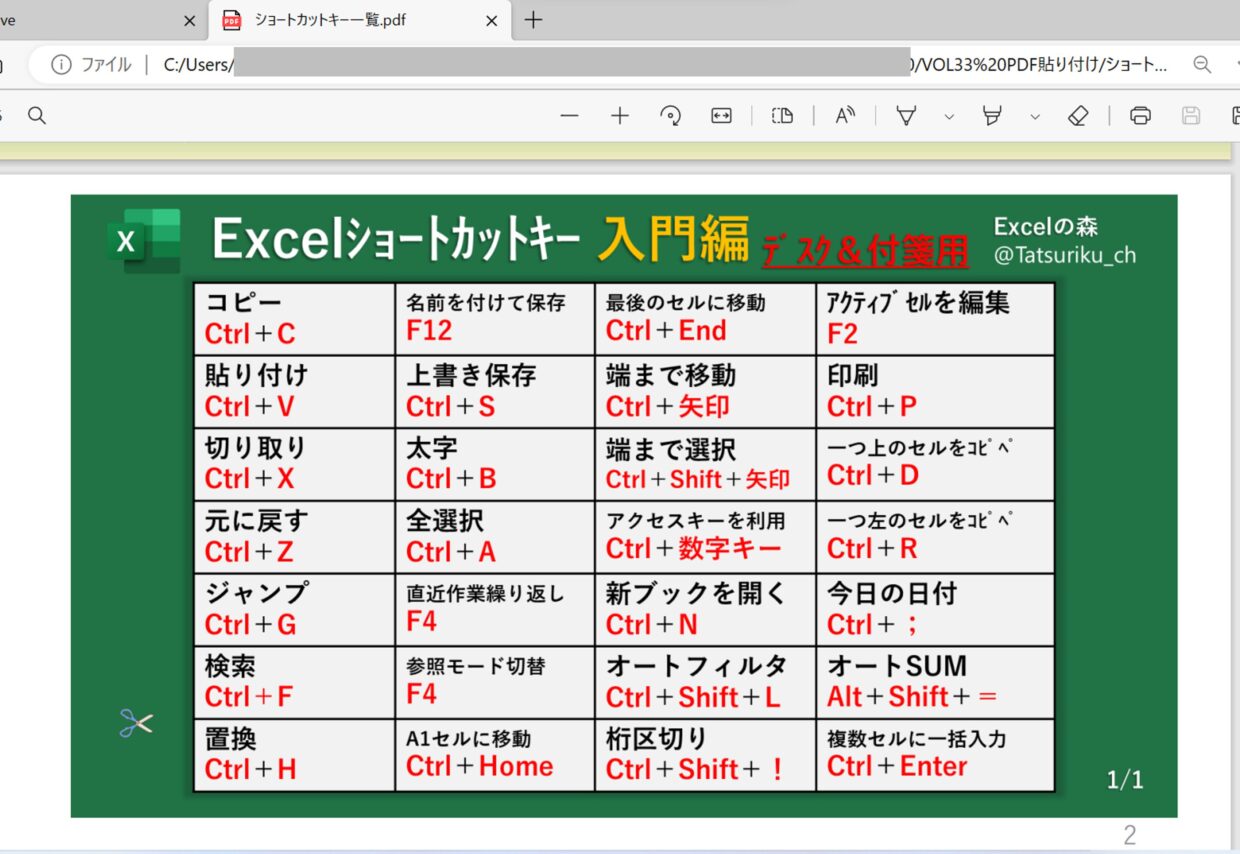
Task: Click the 印刷 Ctrl+P cell
Action: click(936, 392)
